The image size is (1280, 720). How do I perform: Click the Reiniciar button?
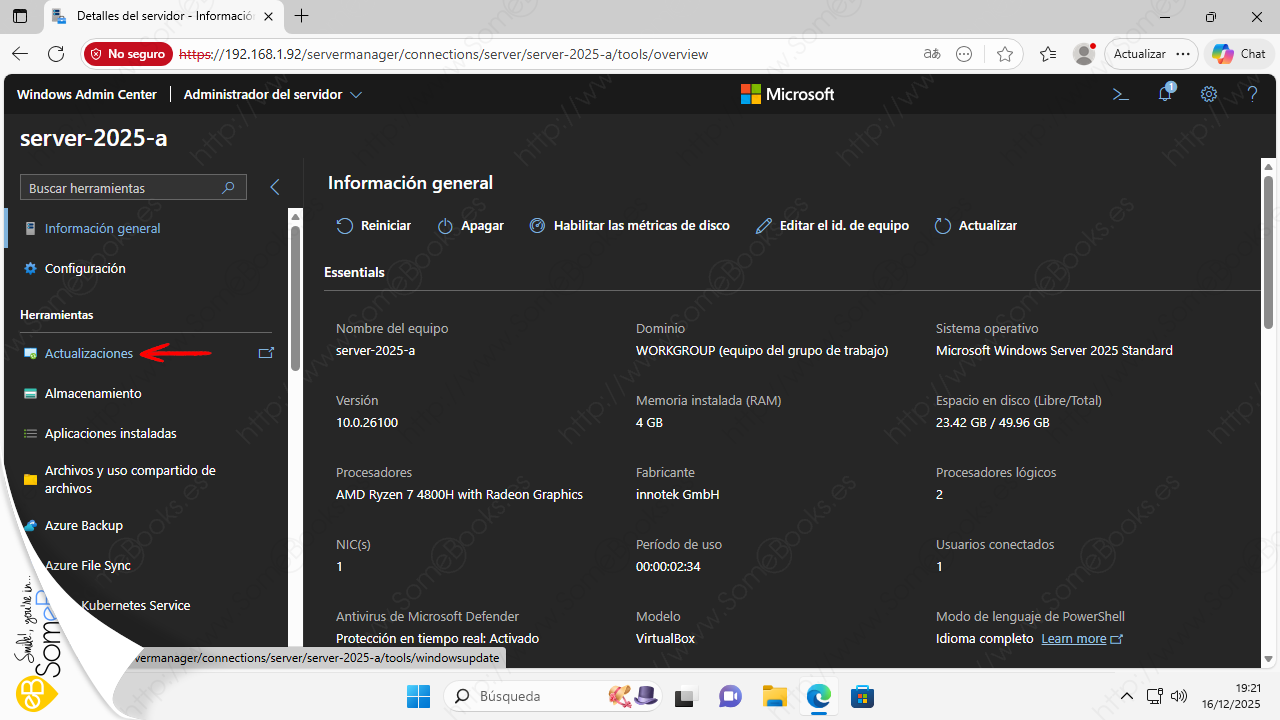(374, 226)
